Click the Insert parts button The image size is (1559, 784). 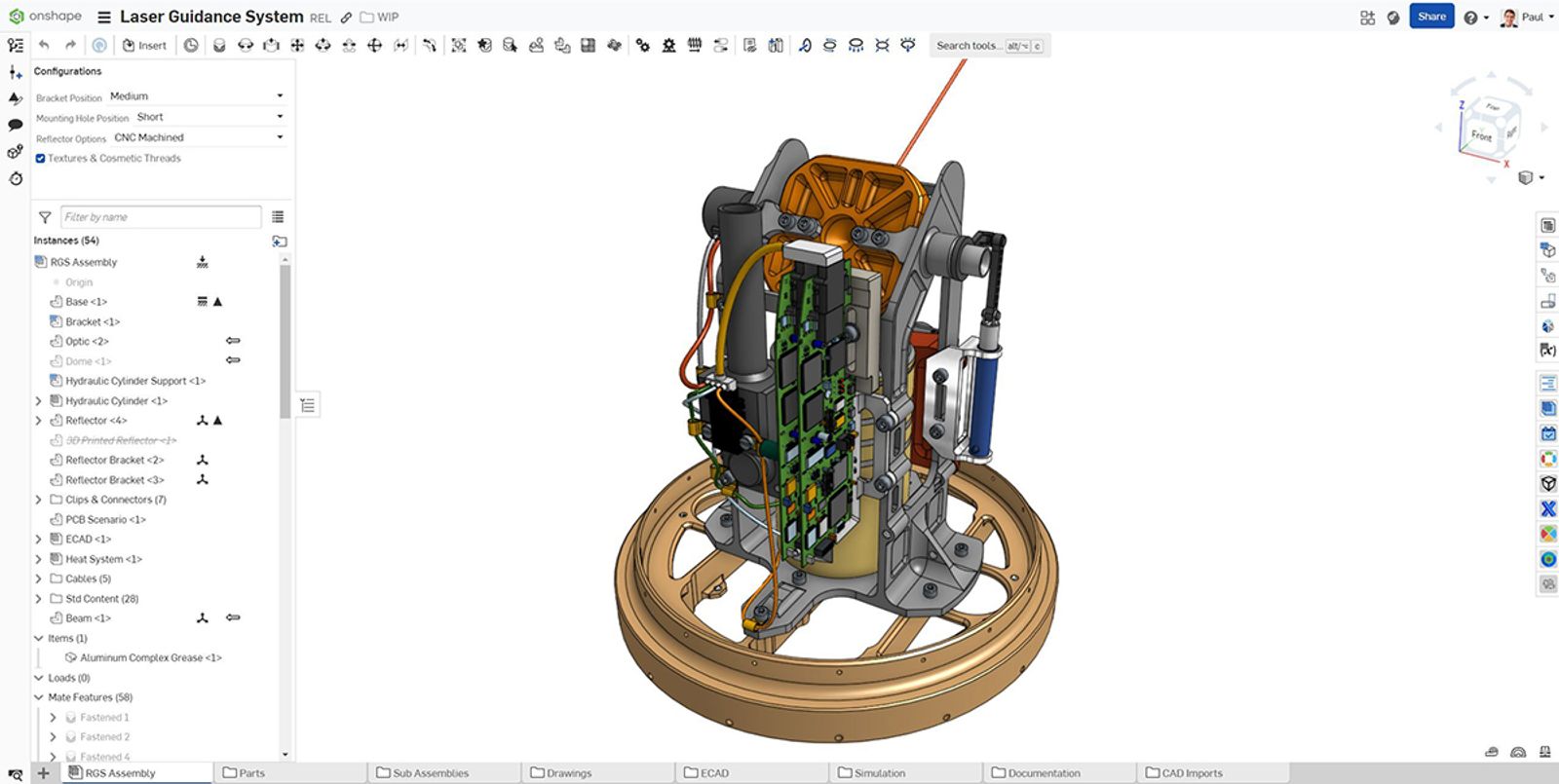tap(144, 45)
